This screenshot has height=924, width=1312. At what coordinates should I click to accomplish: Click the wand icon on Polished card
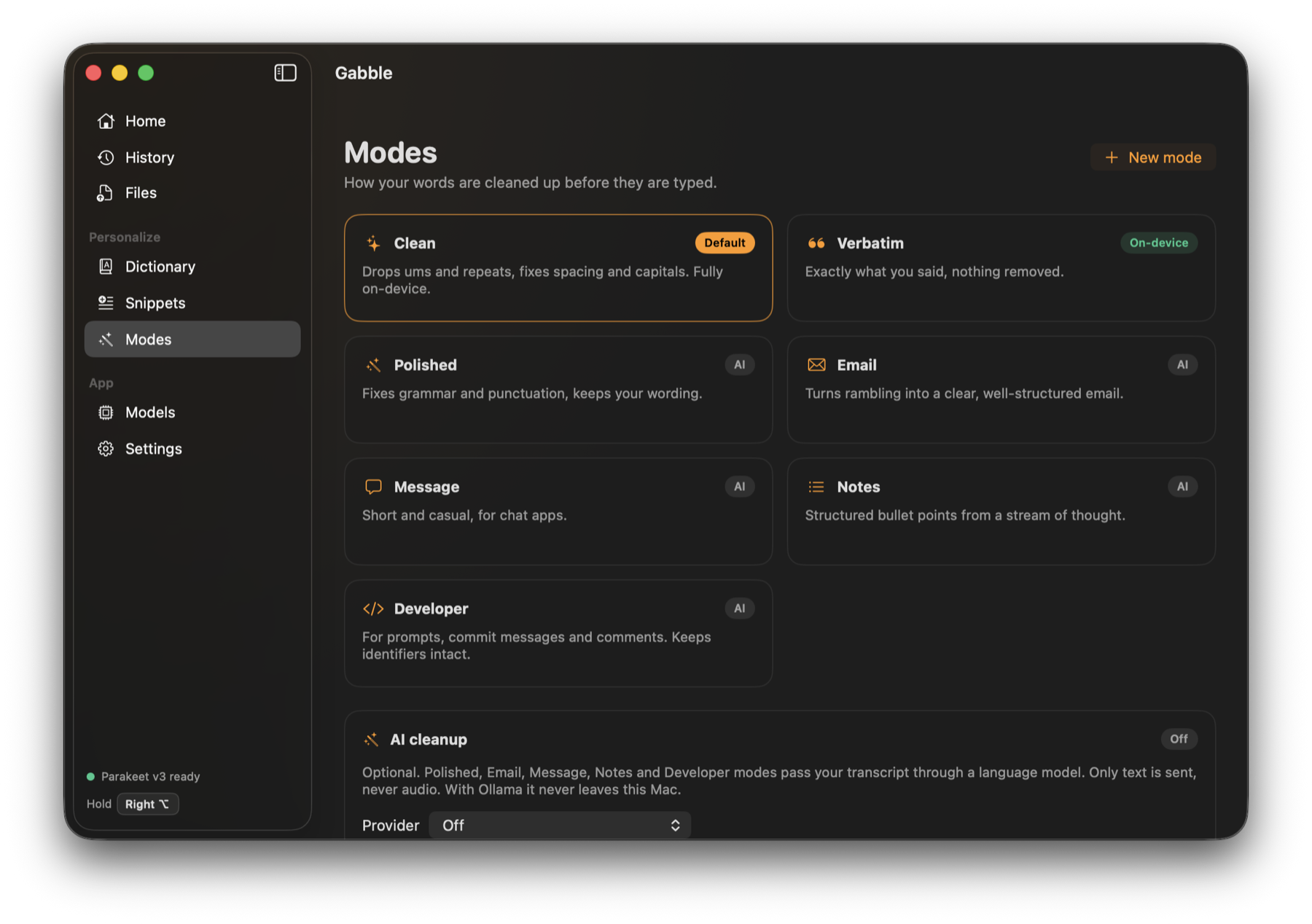(x=373, y=365)
